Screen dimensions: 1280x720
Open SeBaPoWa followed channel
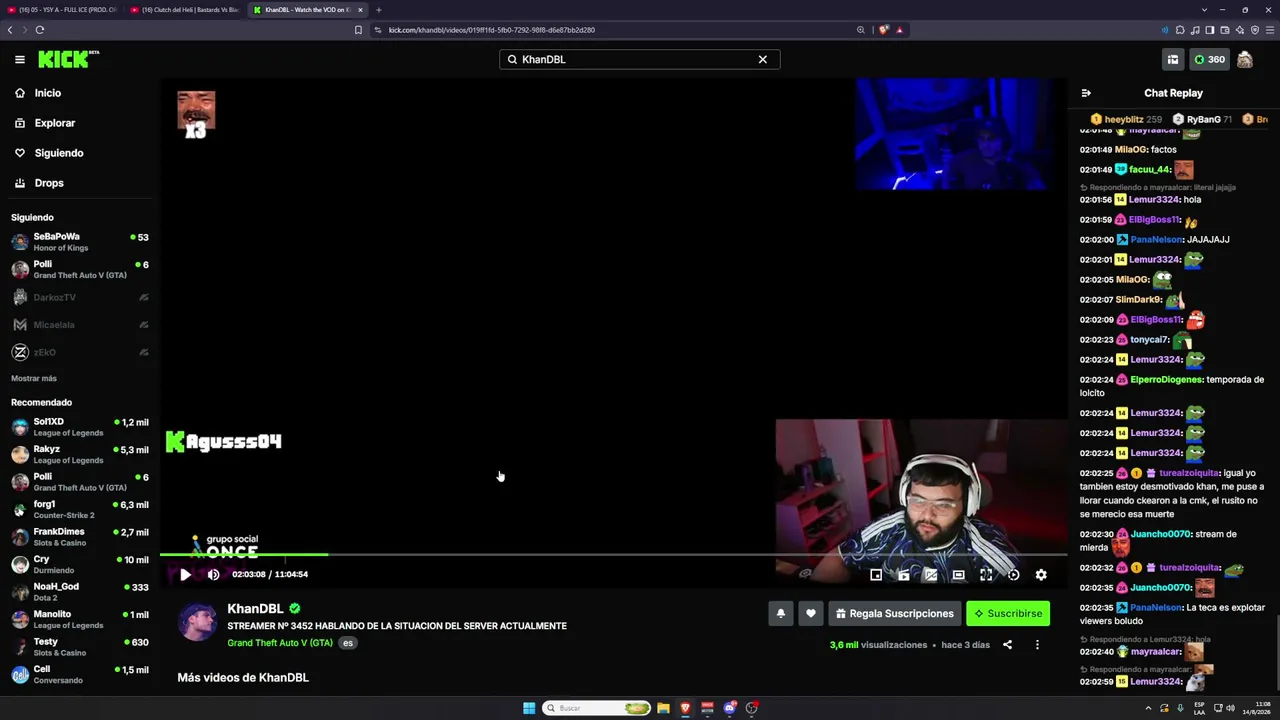coord(80,242)
